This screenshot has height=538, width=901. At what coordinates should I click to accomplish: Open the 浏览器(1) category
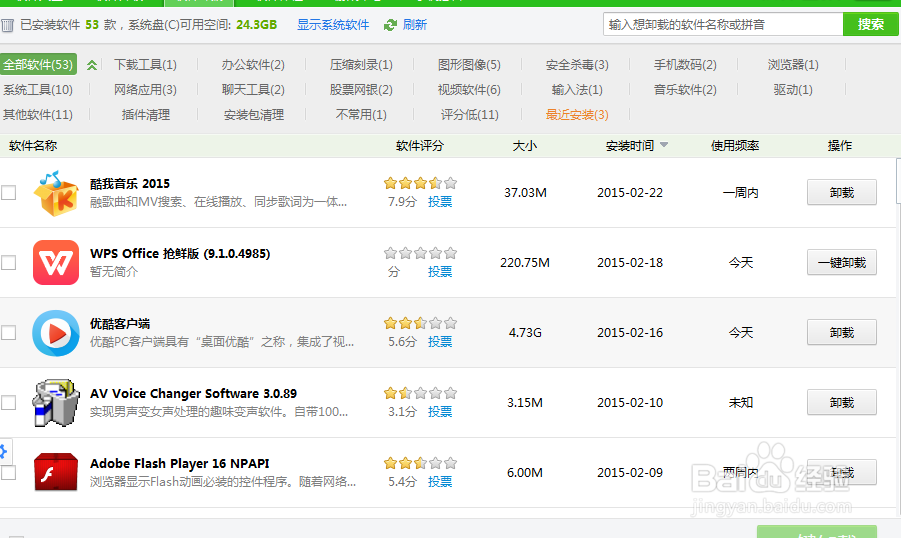(794, 64)
